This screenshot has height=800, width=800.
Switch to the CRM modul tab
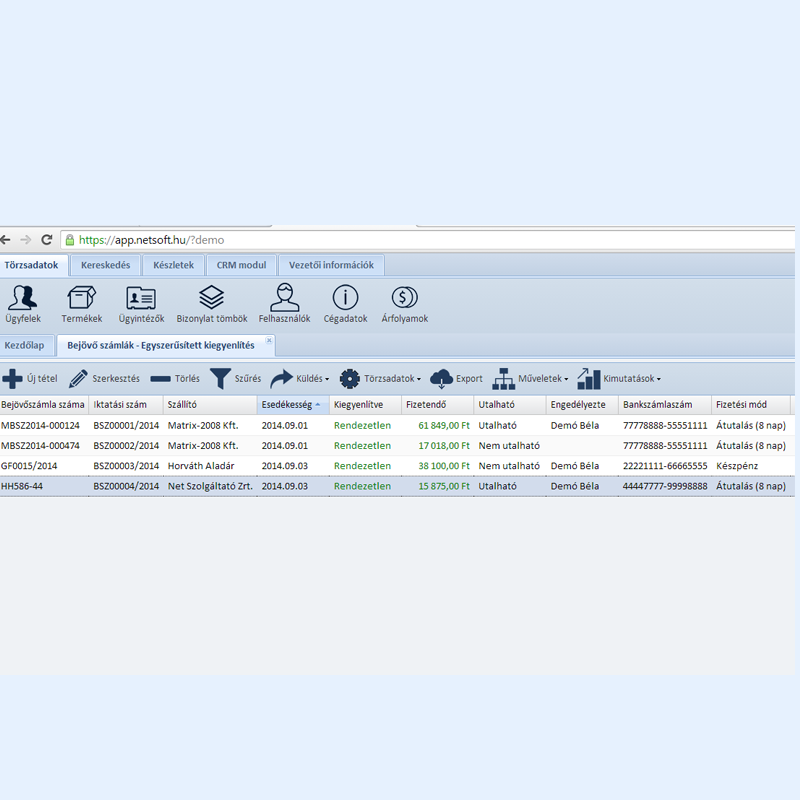pyautogui.click(x=241, y=265)
